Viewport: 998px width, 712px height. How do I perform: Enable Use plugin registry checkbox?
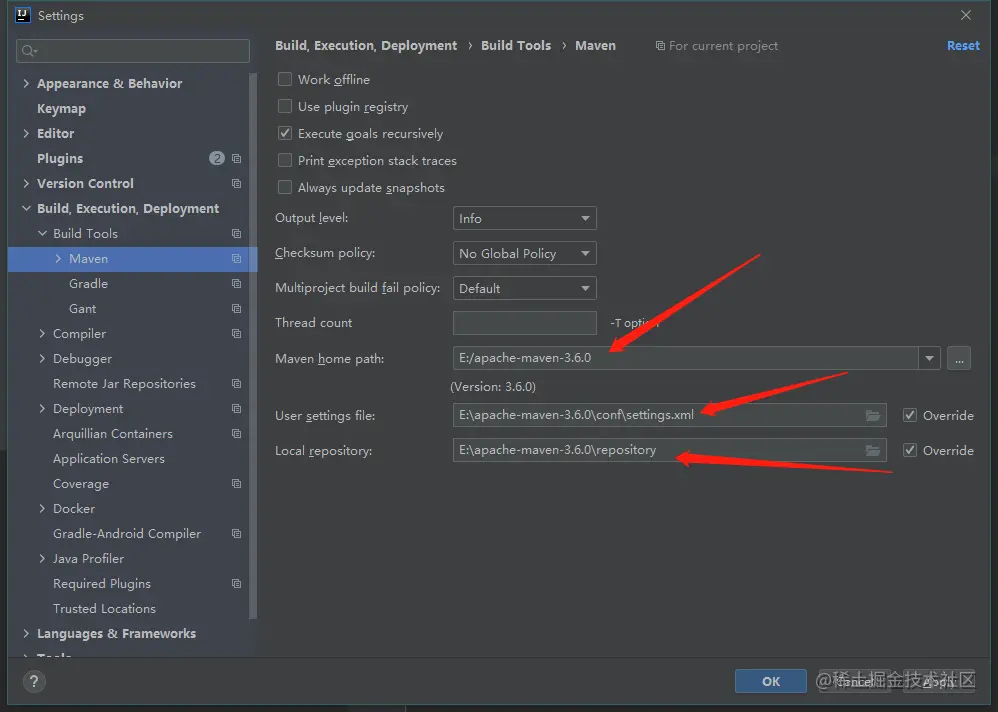click(x=285, y=106)
